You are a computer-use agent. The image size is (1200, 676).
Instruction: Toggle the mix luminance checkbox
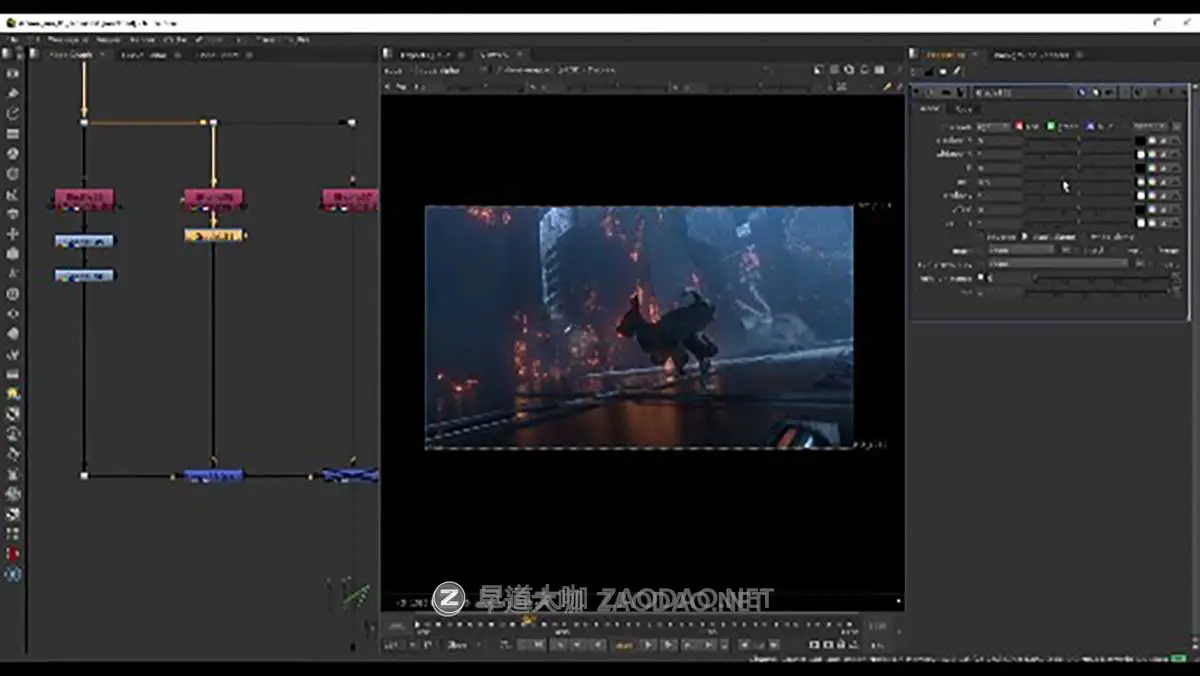pyautogui.click(x=981, y=278)
